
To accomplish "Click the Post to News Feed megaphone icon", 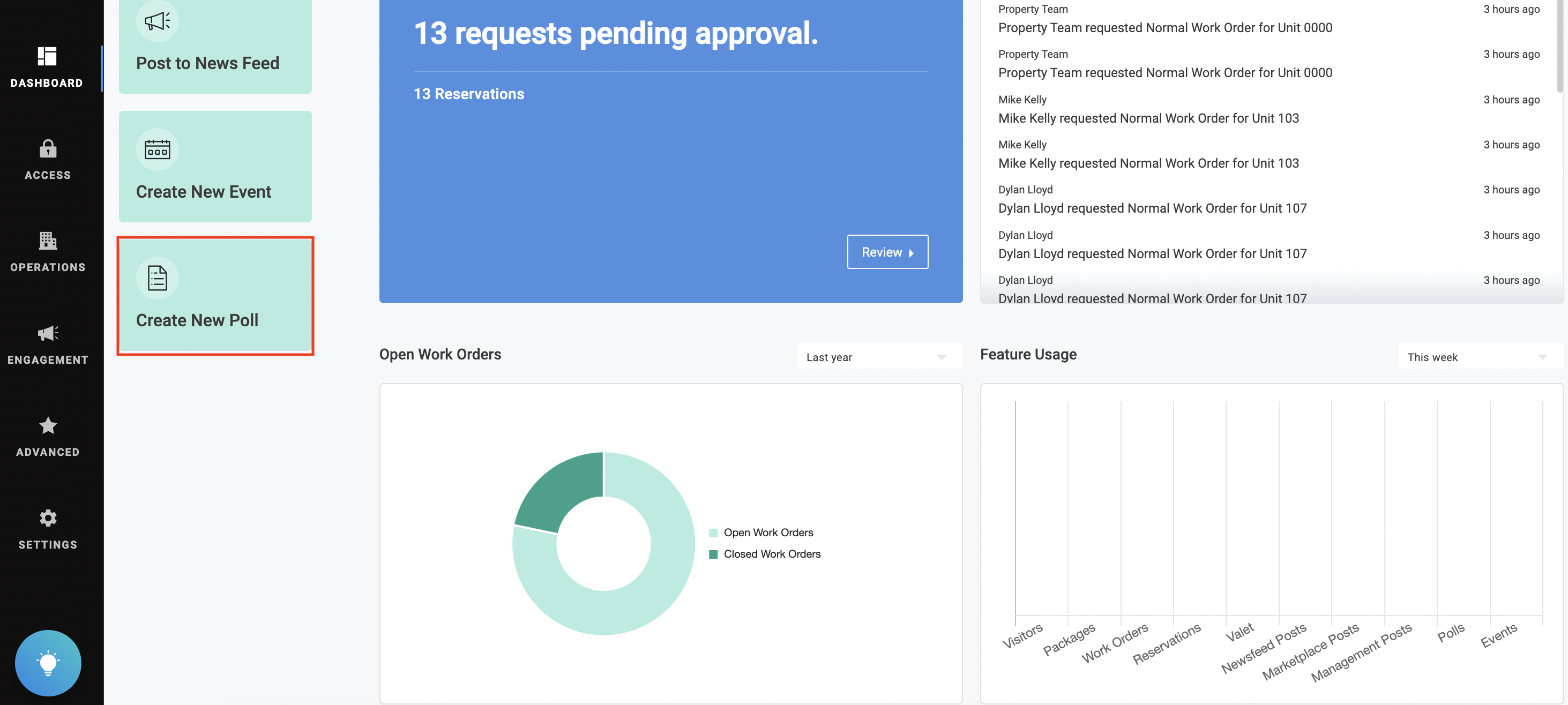I will coord(157,21).
